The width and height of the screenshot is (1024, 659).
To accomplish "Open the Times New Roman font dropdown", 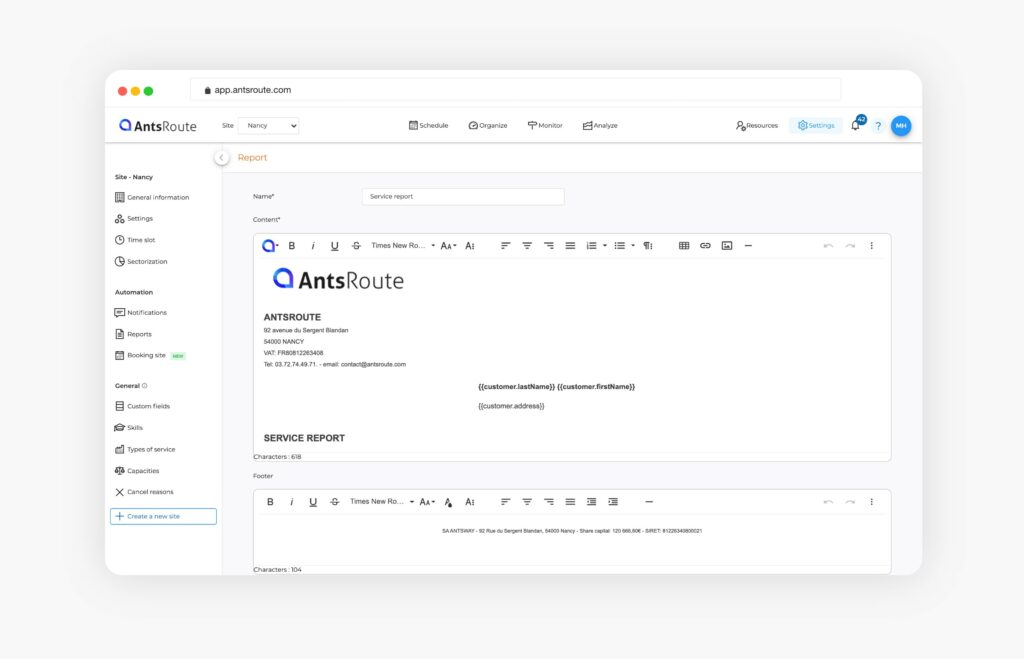I will pyautogui.click(x=398, y=245).
